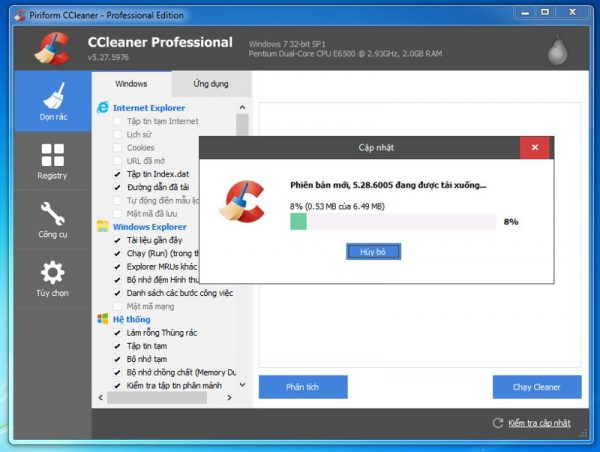Click the Windows 7 32-bit SP1 text
This screenshot has height=452, width=600.
point(287,44)
